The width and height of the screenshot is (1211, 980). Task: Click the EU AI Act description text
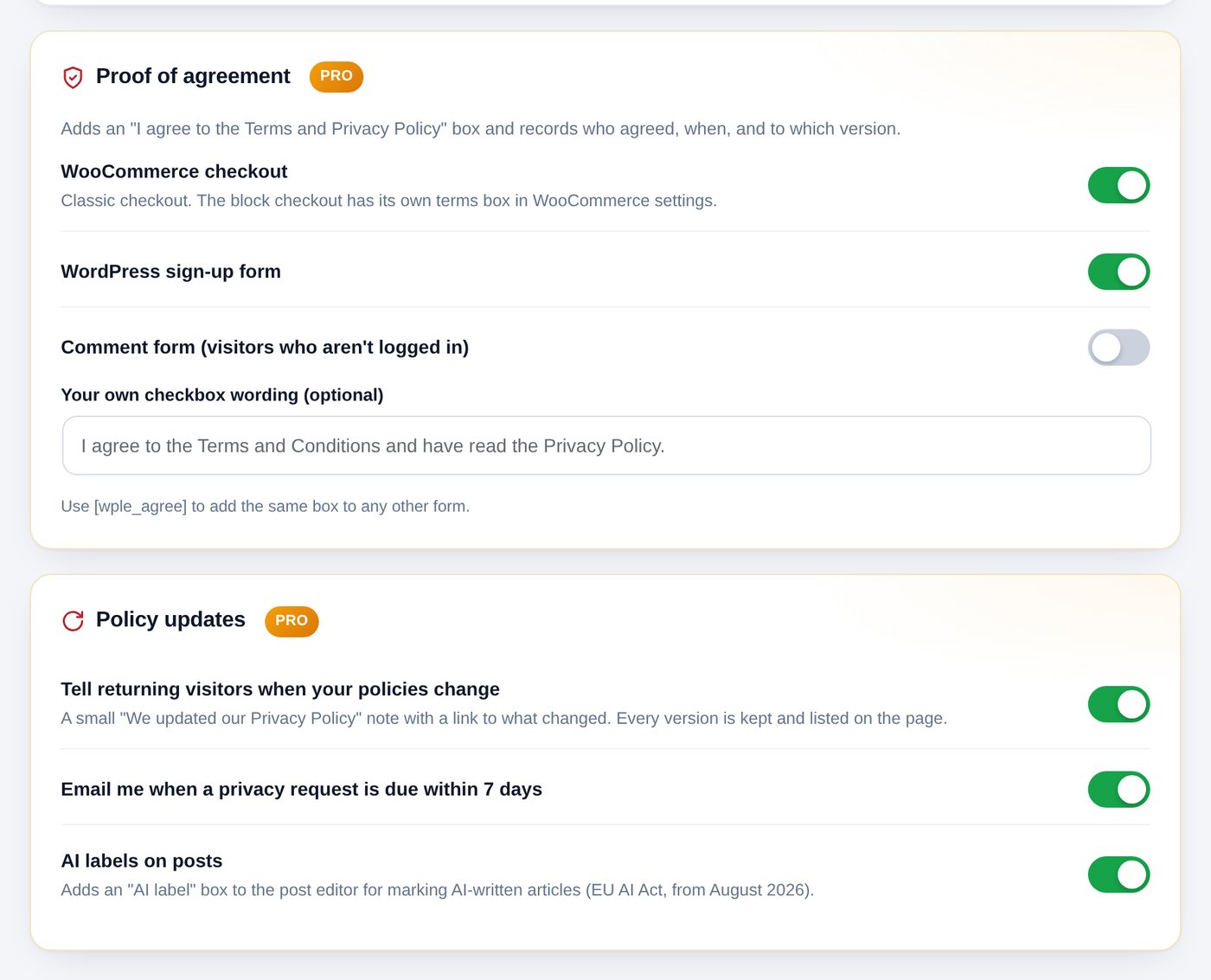pyautogui.click(x=437, y=890)
